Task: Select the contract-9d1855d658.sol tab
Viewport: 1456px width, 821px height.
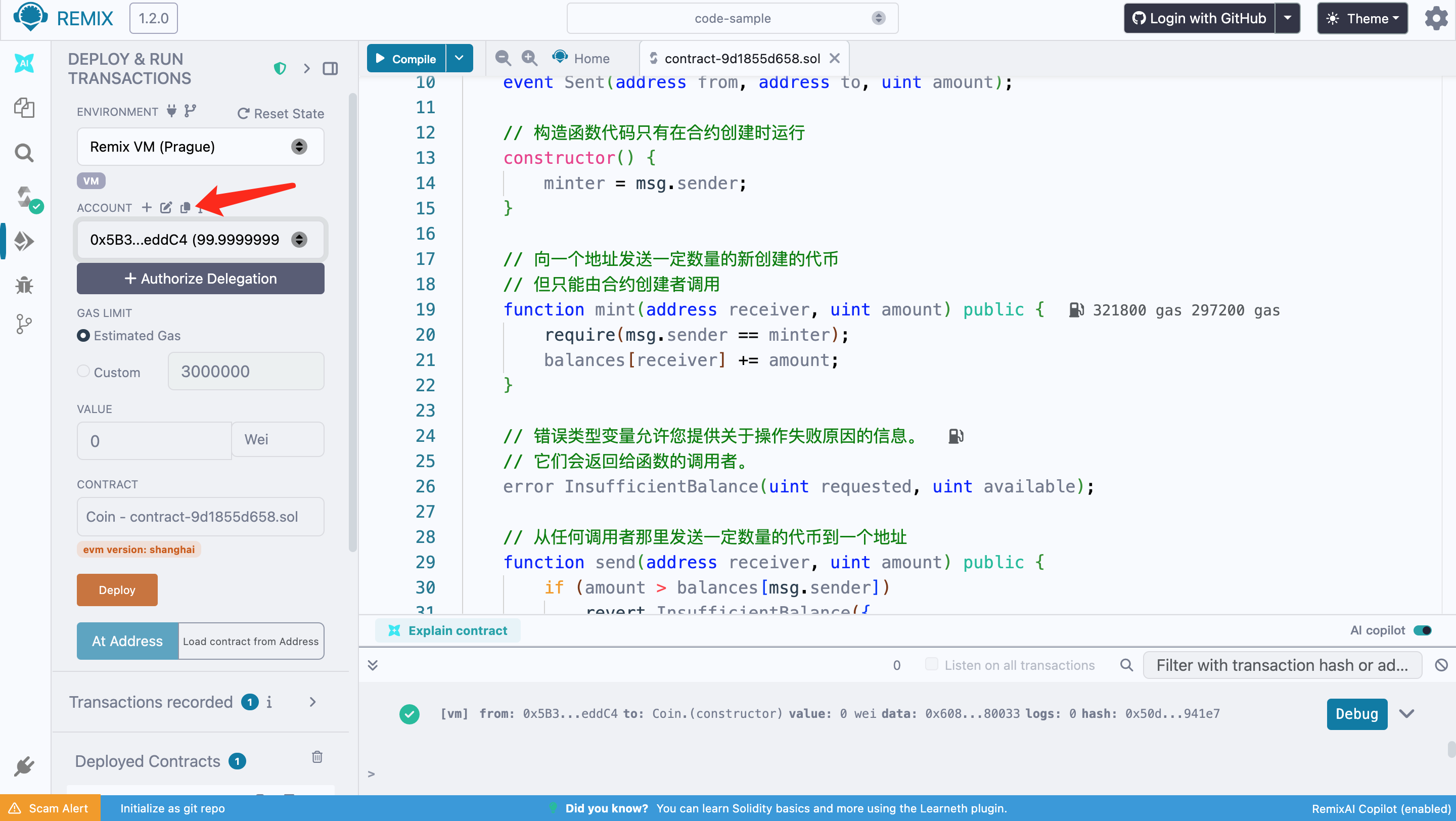Action: [742, 58]
